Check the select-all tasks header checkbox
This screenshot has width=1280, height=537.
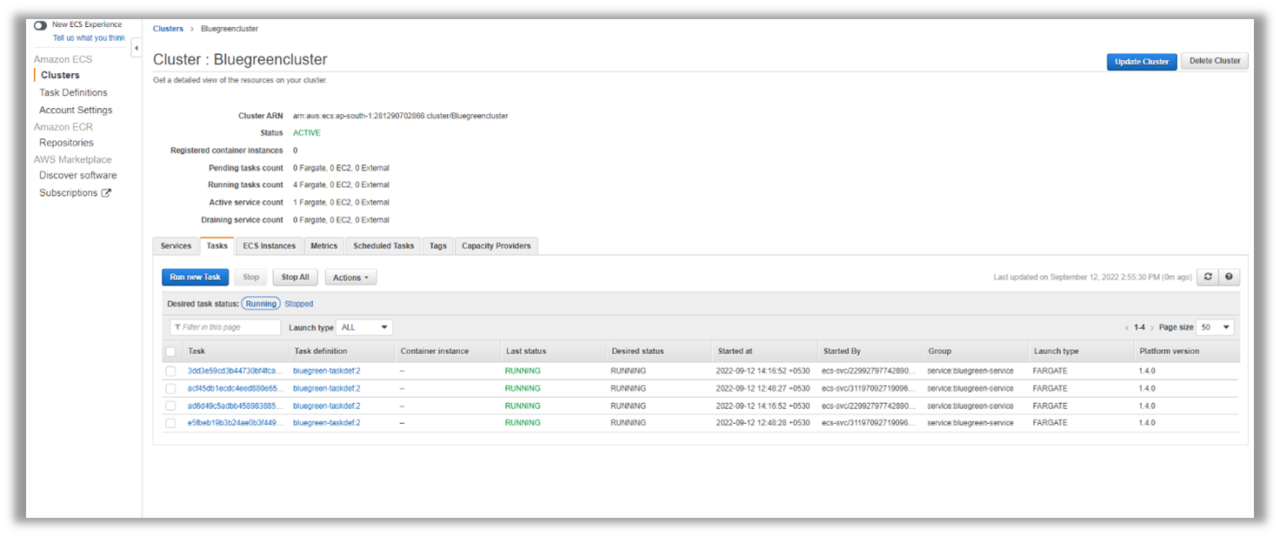click(x=171, y=351)
